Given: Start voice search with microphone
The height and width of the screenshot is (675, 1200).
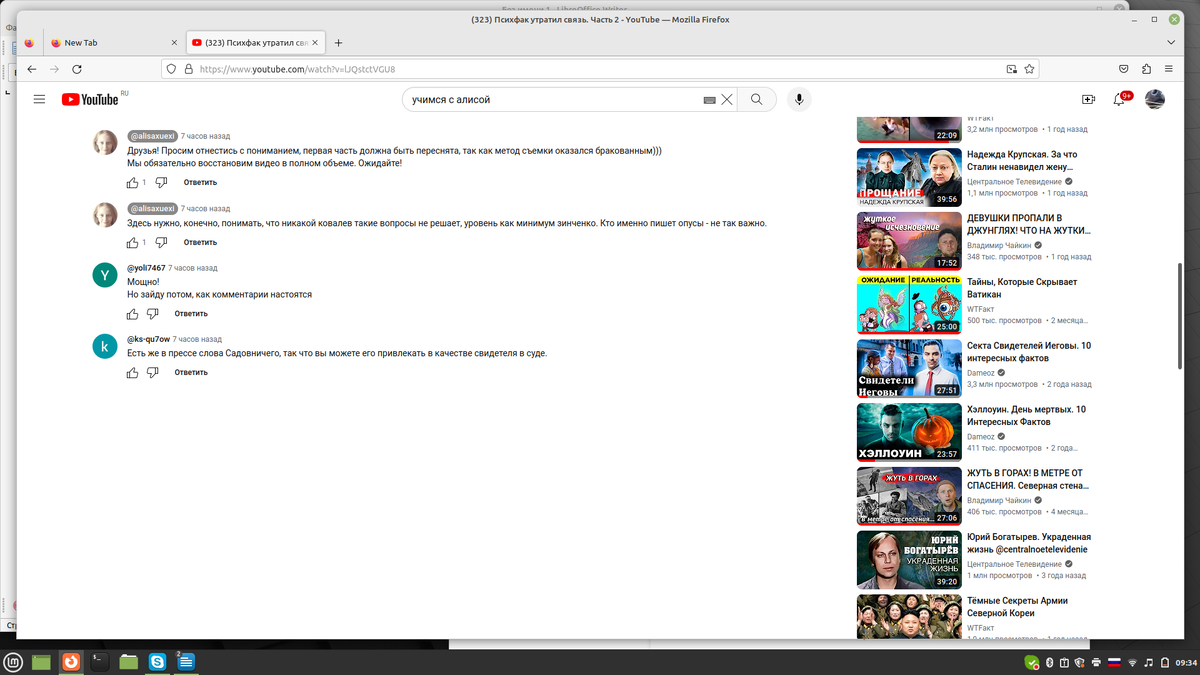Looking at the screenshot, I should (798, 99).
